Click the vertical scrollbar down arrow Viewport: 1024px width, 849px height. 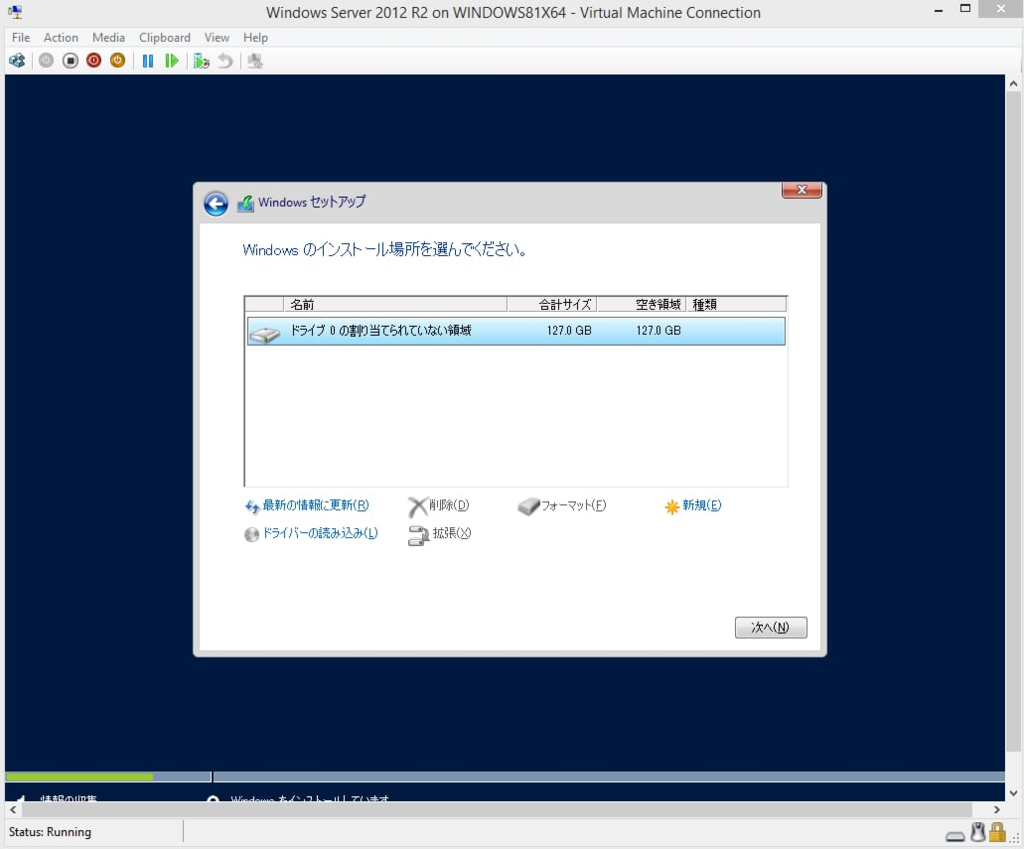tap(1013, 793)
